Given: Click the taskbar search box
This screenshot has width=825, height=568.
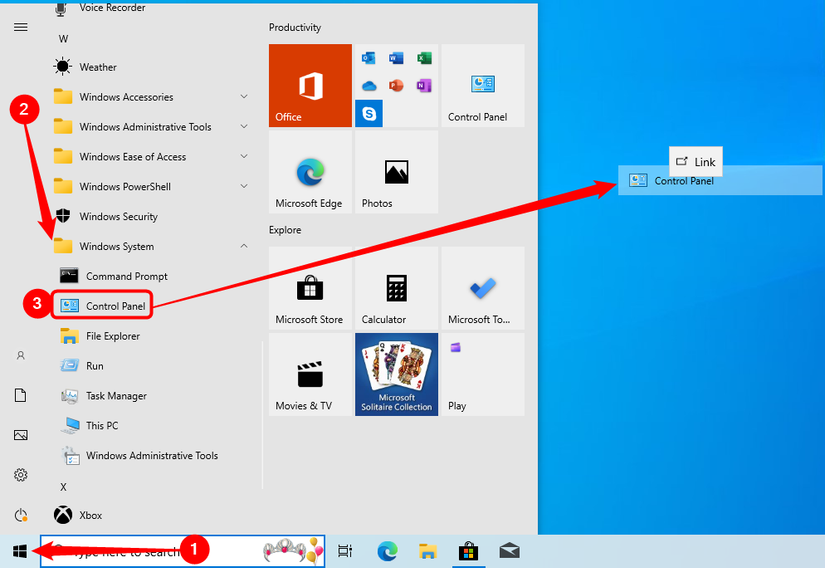Looking at the screenshot, I should pos(150,551).
